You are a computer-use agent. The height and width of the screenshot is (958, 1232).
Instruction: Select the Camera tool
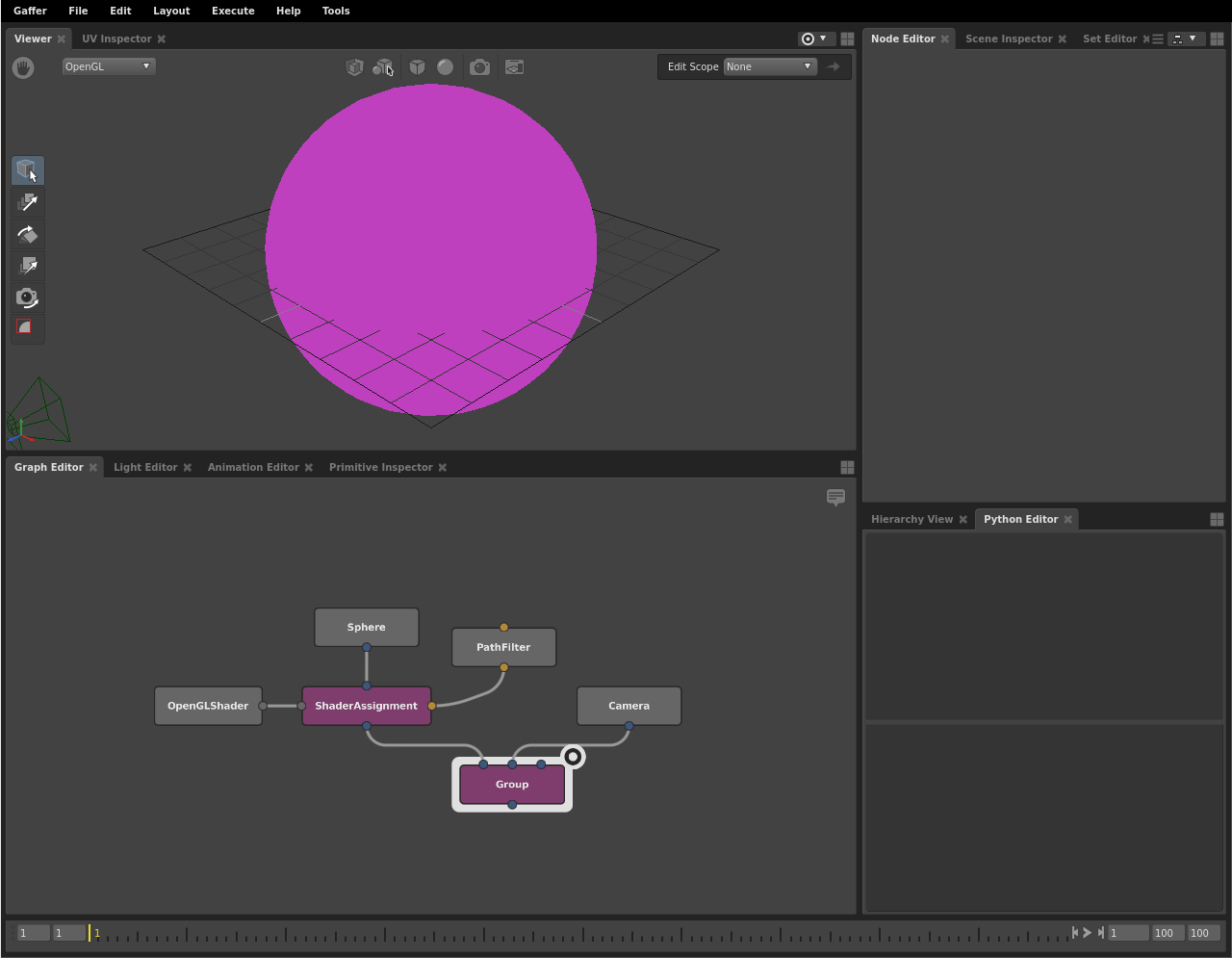(x=28, y=298)
